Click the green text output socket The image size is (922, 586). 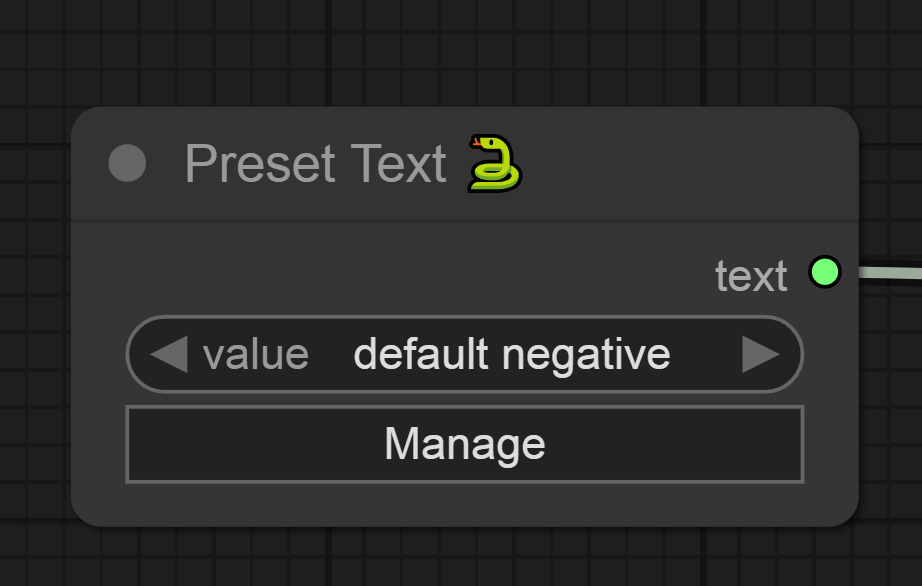coord(824,272)
